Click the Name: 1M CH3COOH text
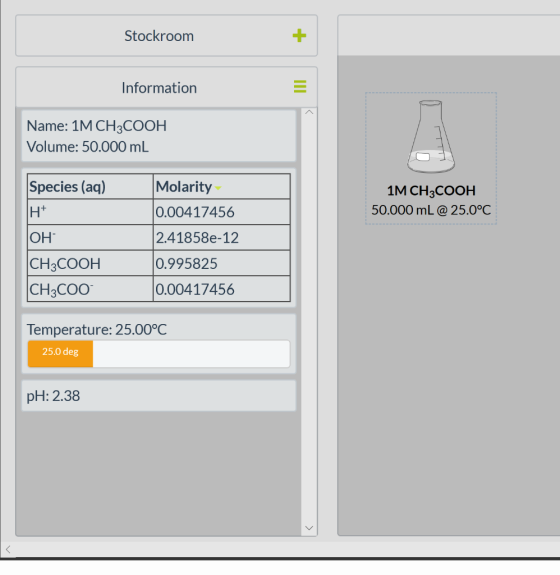Screen dimensions: 560x575 pos(97,126)
